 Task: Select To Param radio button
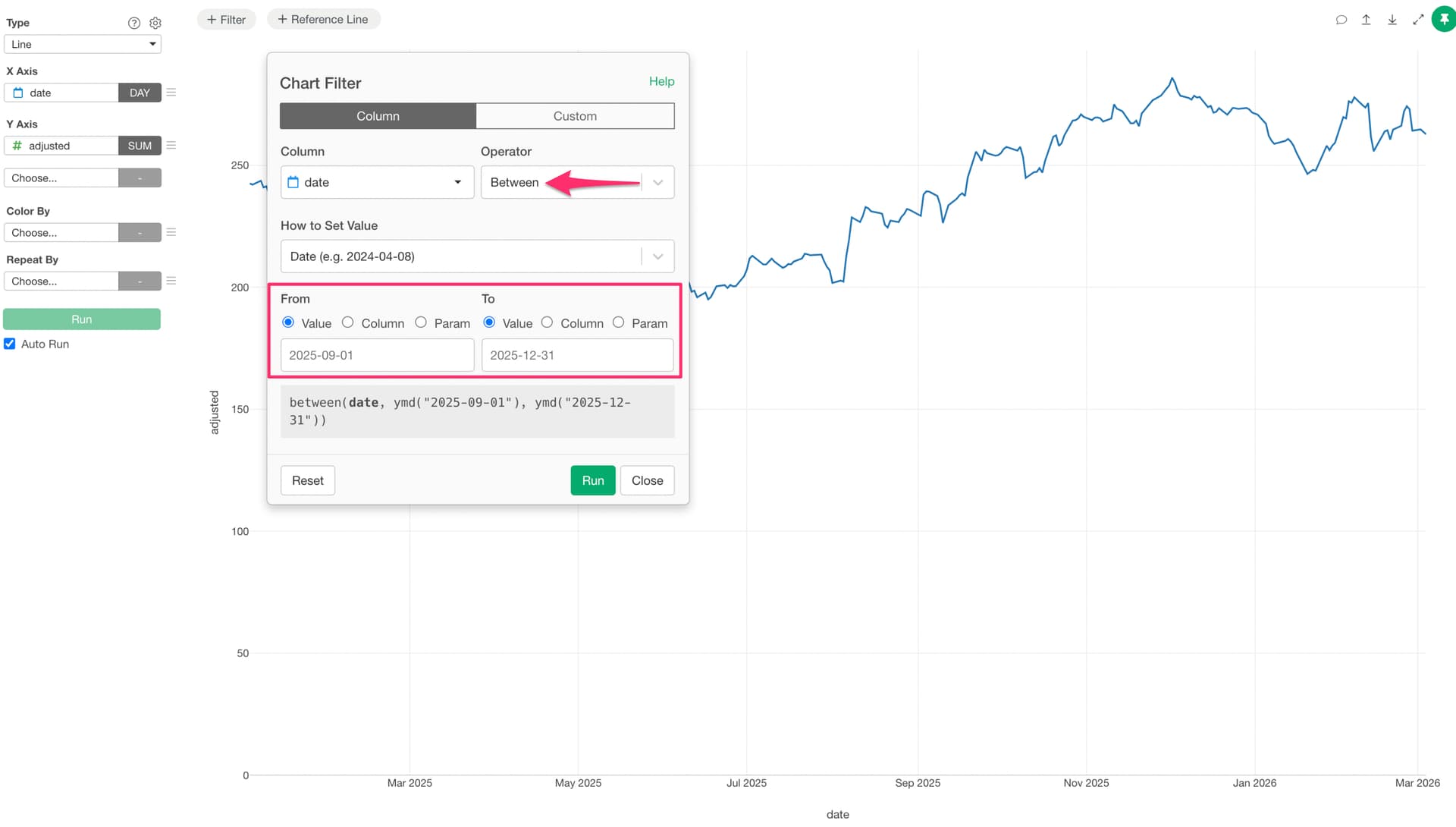[x=619, y=322]
